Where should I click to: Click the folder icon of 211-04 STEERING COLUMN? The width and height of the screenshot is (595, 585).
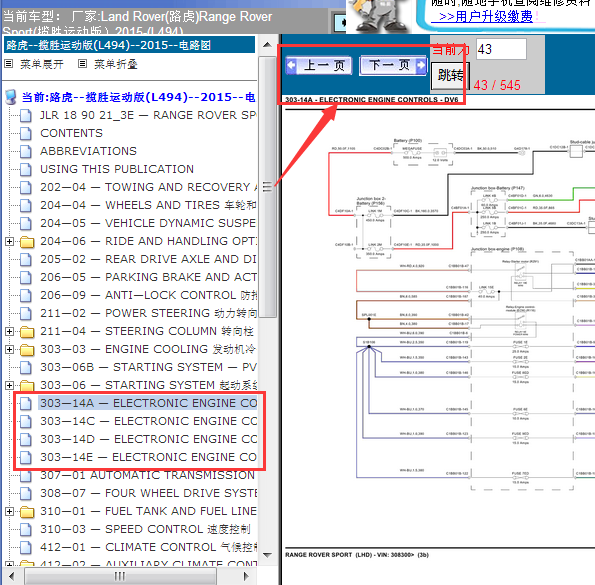click(x=27, y=332)
